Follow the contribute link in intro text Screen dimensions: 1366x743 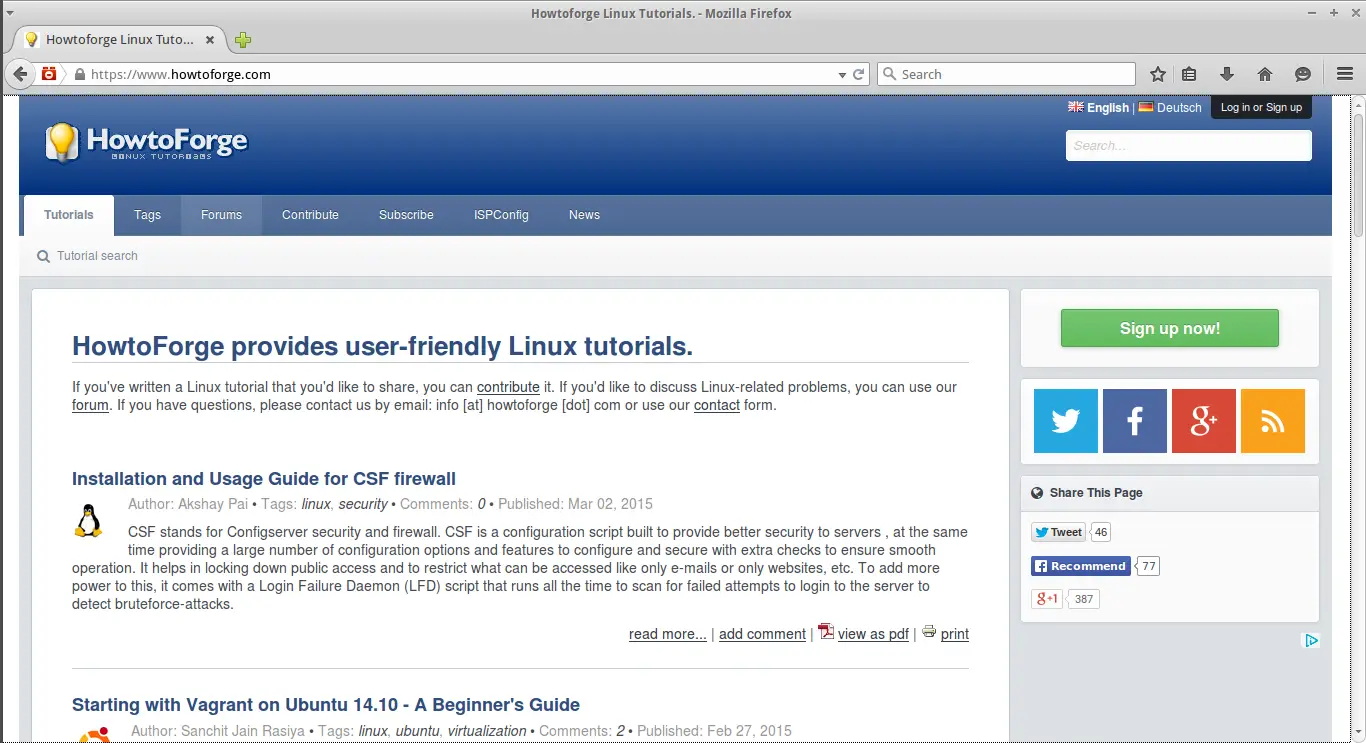tap(508, 387)
